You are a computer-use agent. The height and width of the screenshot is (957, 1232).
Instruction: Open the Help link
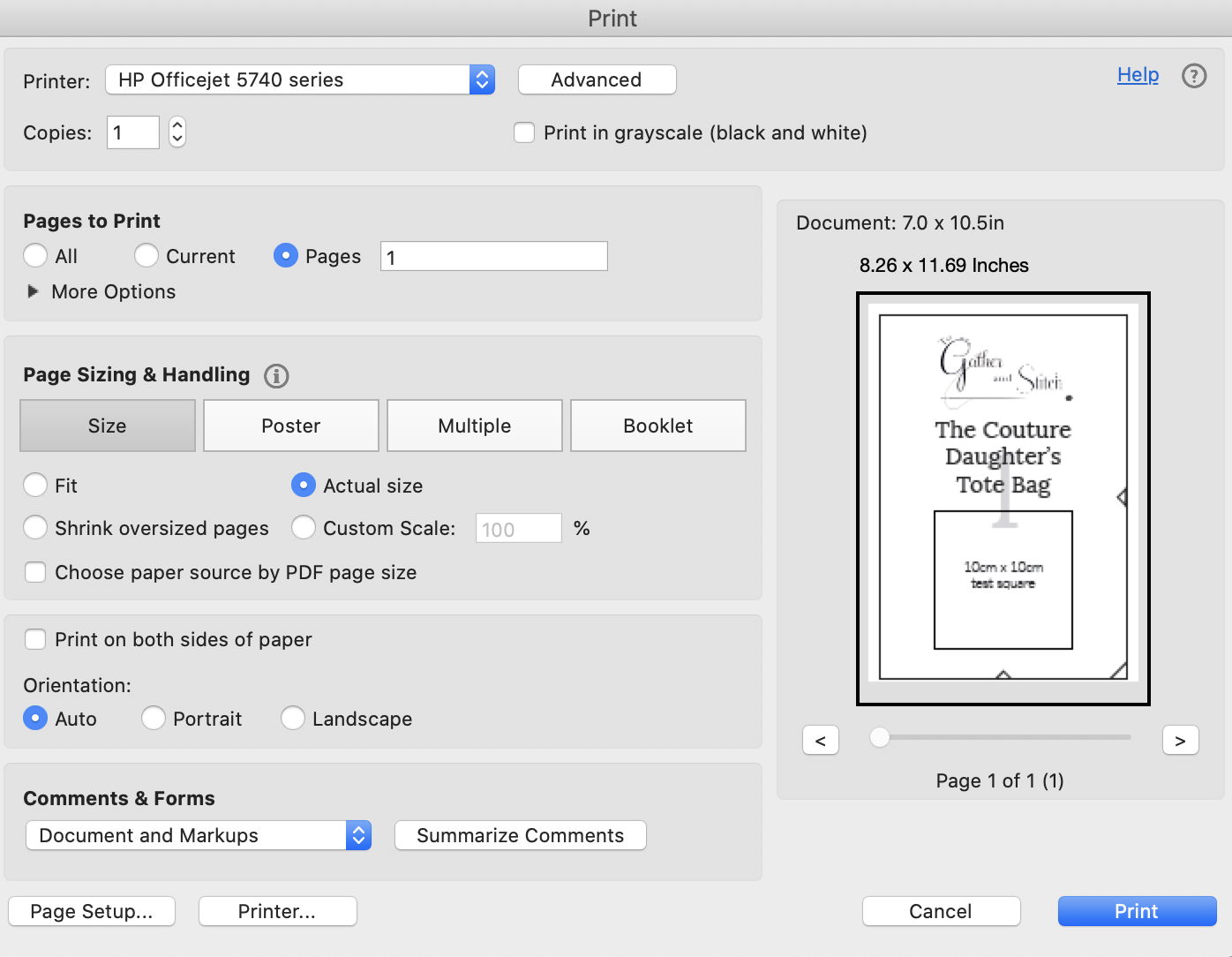tap(1138, 75)
